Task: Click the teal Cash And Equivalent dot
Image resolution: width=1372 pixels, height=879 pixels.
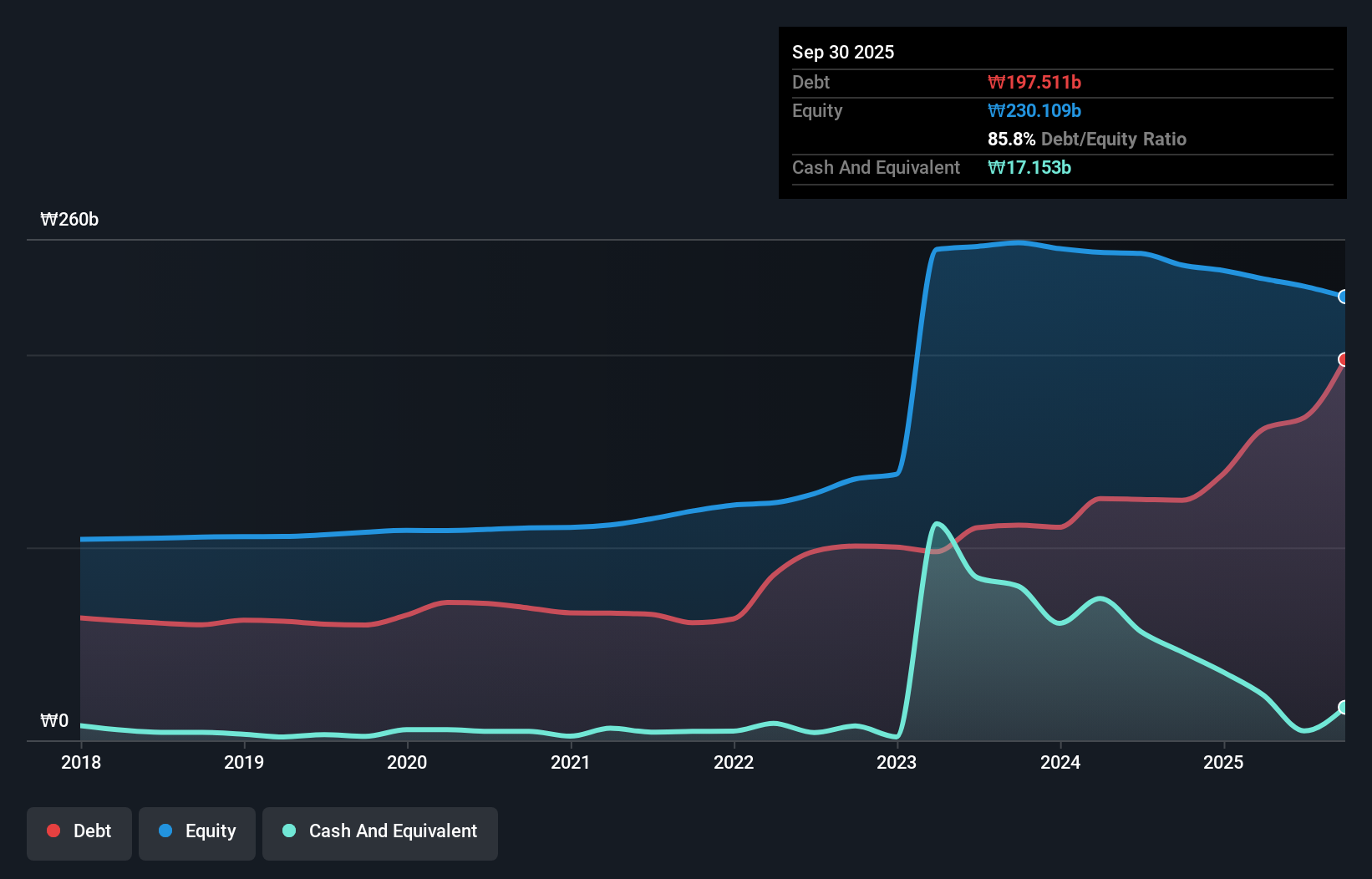Action: (288, 831)
